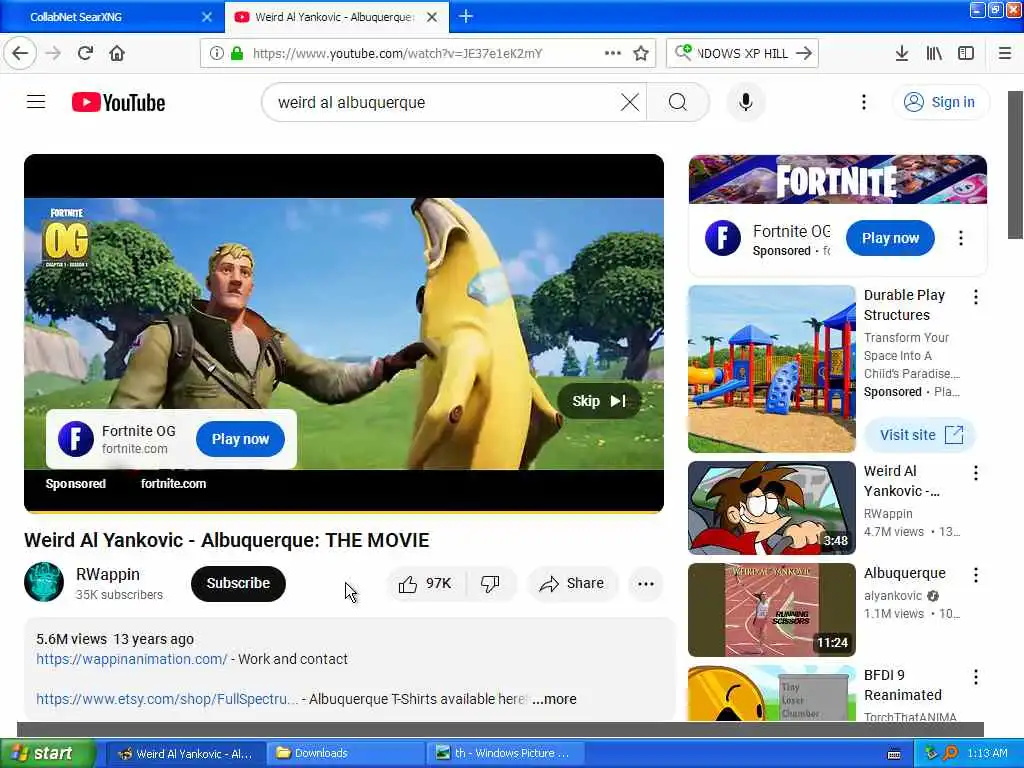Open options for BFDI 9 Reanimated

976,677
